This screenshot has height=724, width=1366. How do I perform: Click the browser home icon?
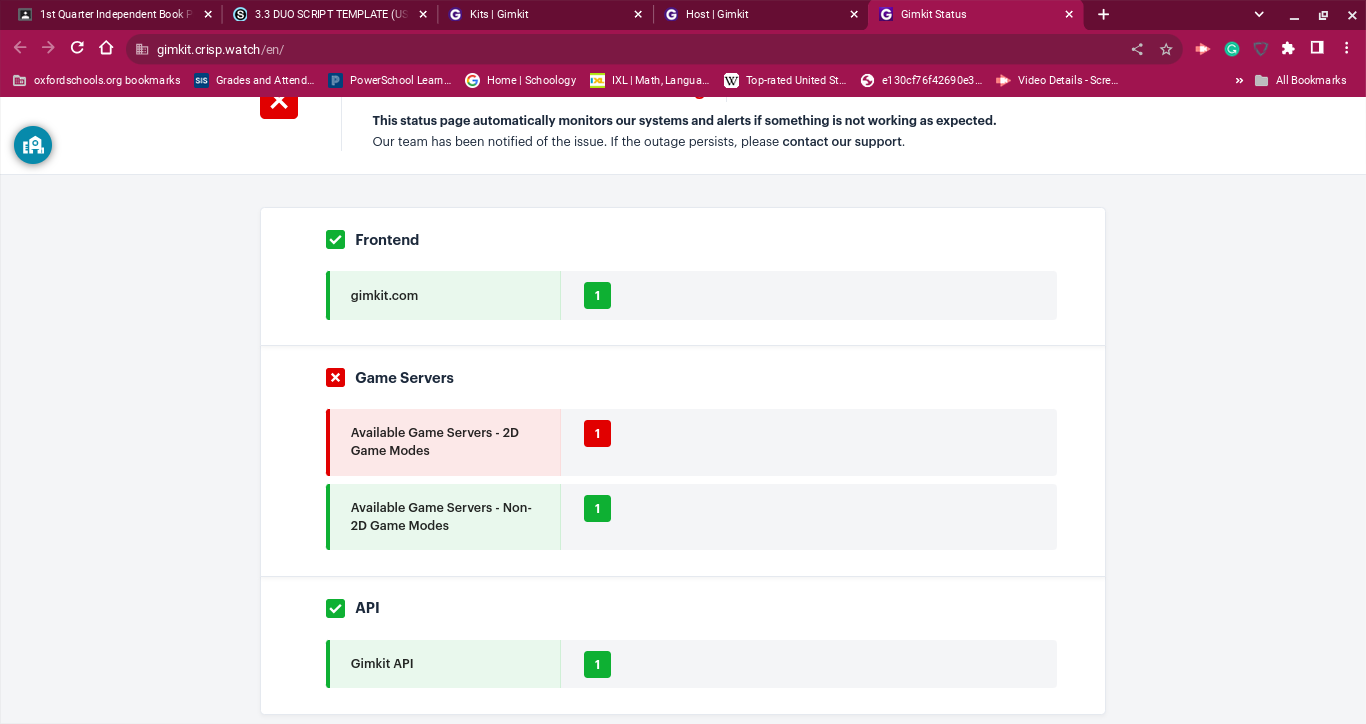click(106, 48)
